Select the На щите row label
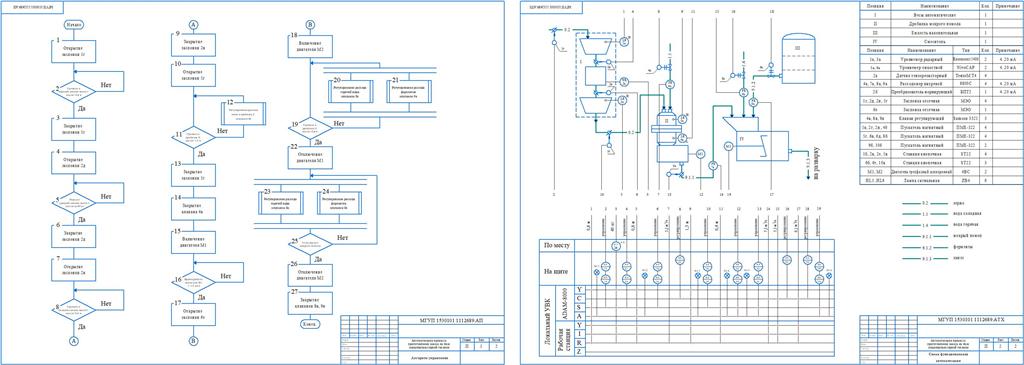Screen dimensions: 1024x365 (x=558, y=270)
